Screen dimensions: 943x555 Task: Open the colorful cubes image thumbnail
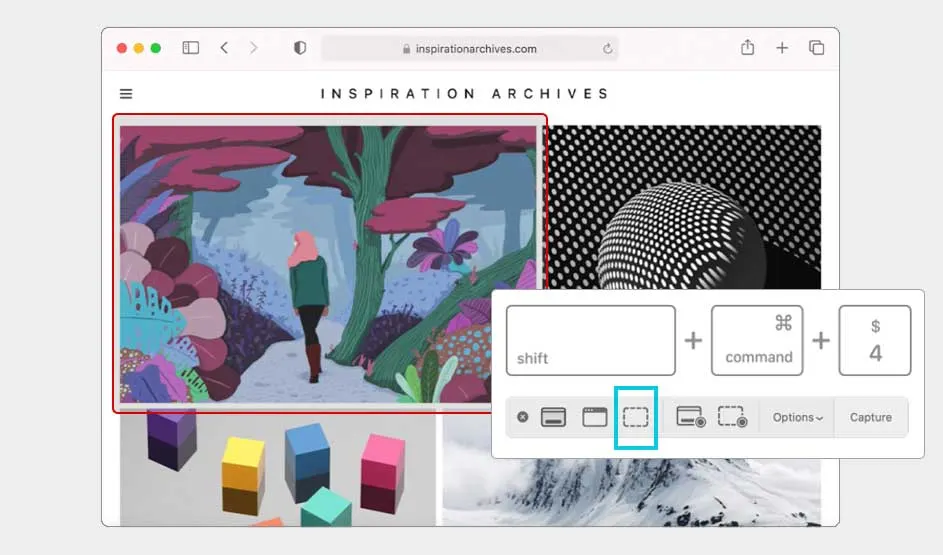tap(278, 467)
